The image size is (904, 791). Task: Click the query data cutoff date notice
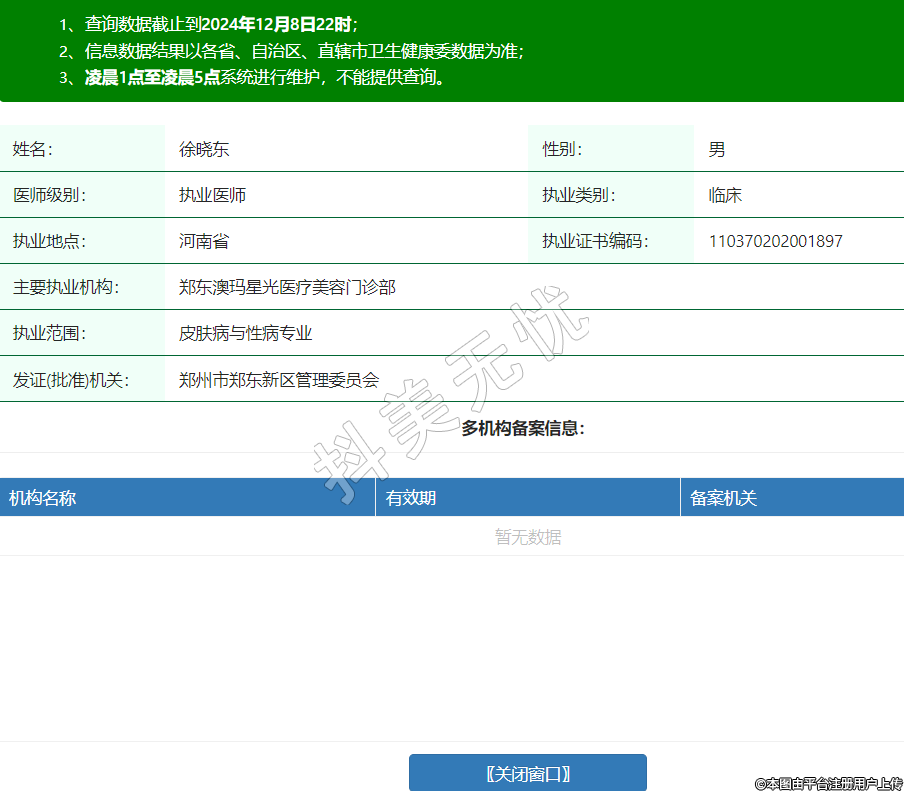tap(208, 24)
